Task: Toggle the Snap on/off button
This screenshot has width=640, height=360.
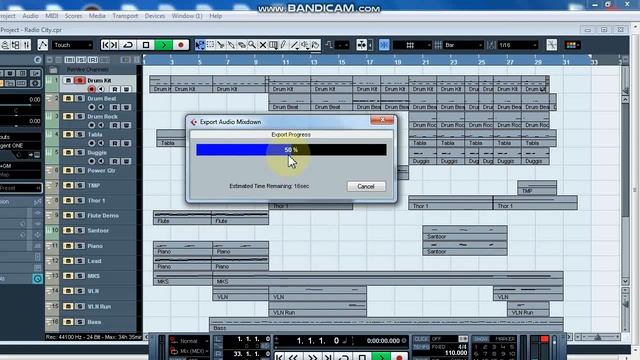Action: [384, 45]
